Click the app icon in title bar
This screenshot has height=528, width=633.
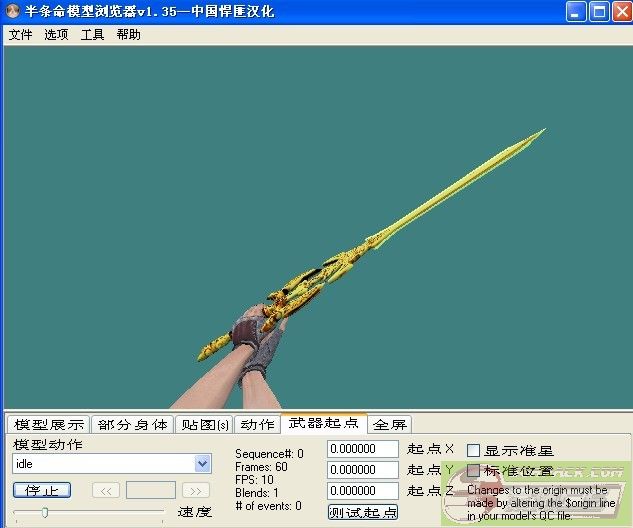tap(13, 11)
